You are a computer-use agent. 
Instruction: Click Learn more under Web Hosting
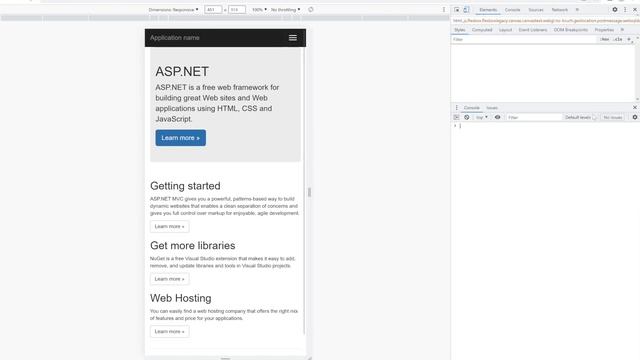[x=169, y=331]
